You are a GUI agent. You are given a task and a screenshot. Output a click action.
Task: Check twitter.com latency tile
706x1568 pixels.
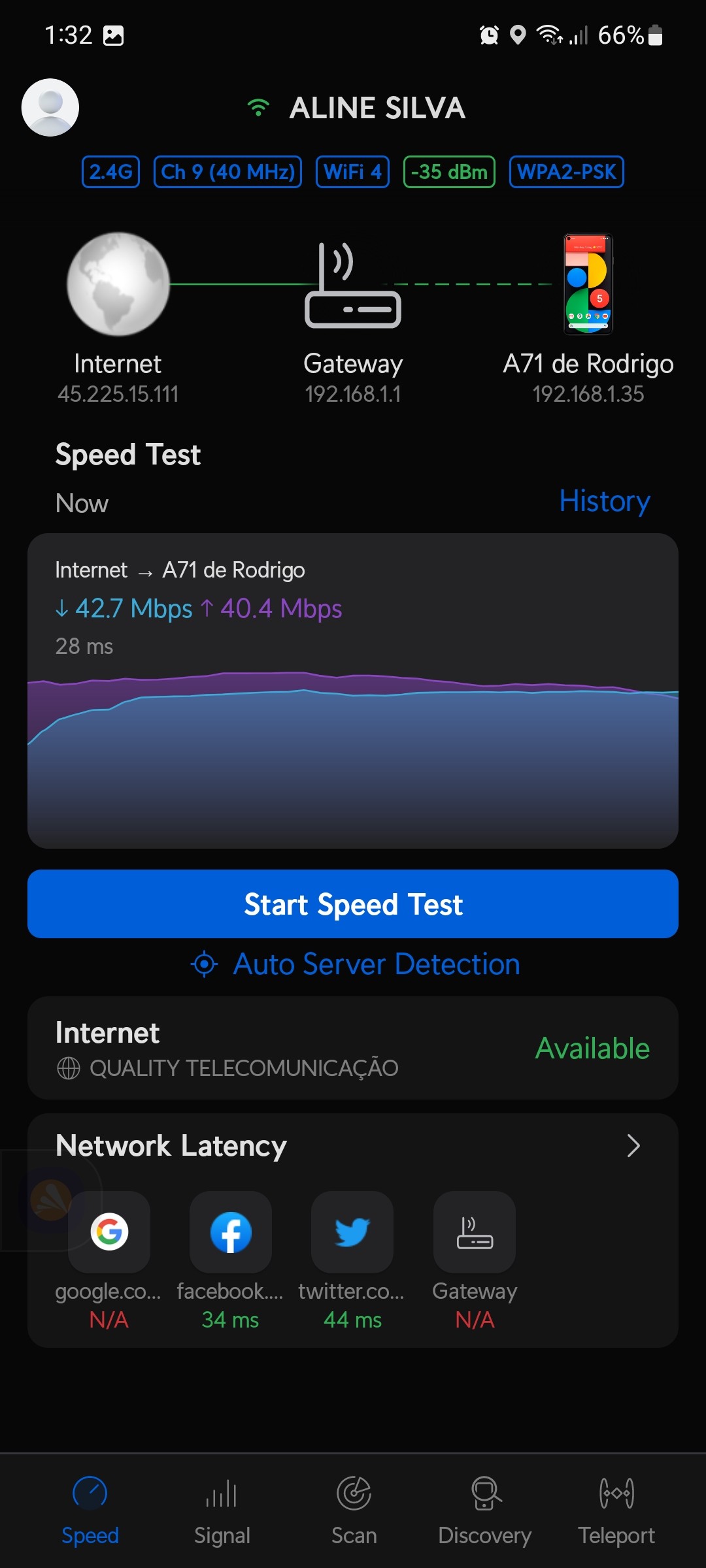click(352, 1233)
